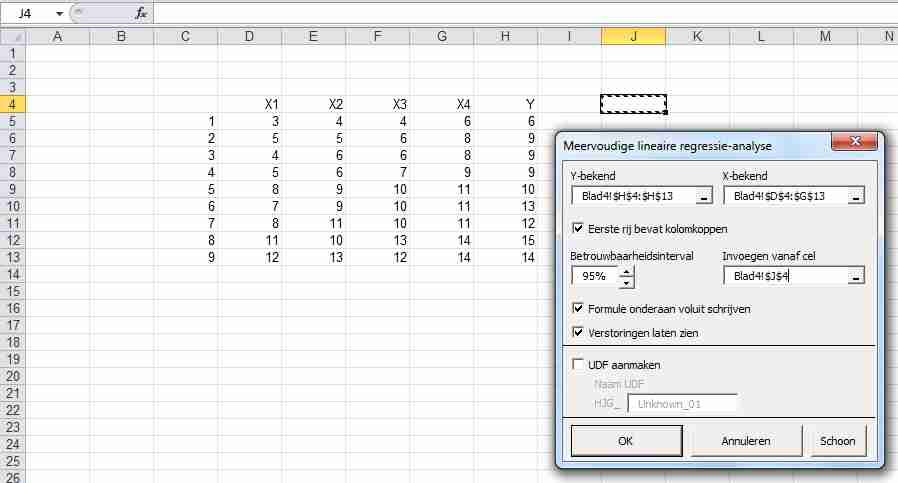Enable the UDF aanmaken checkbox
The height and width of the screenshot is (483, 898).
point(577,364)
